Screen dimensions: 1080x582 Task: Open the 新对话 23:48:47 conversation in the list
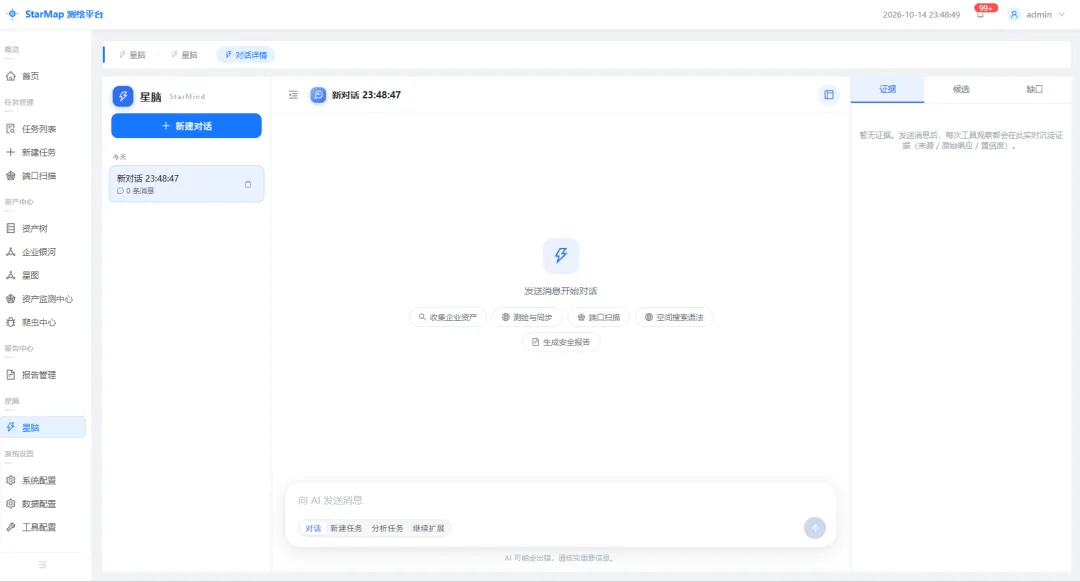(187, 184)
